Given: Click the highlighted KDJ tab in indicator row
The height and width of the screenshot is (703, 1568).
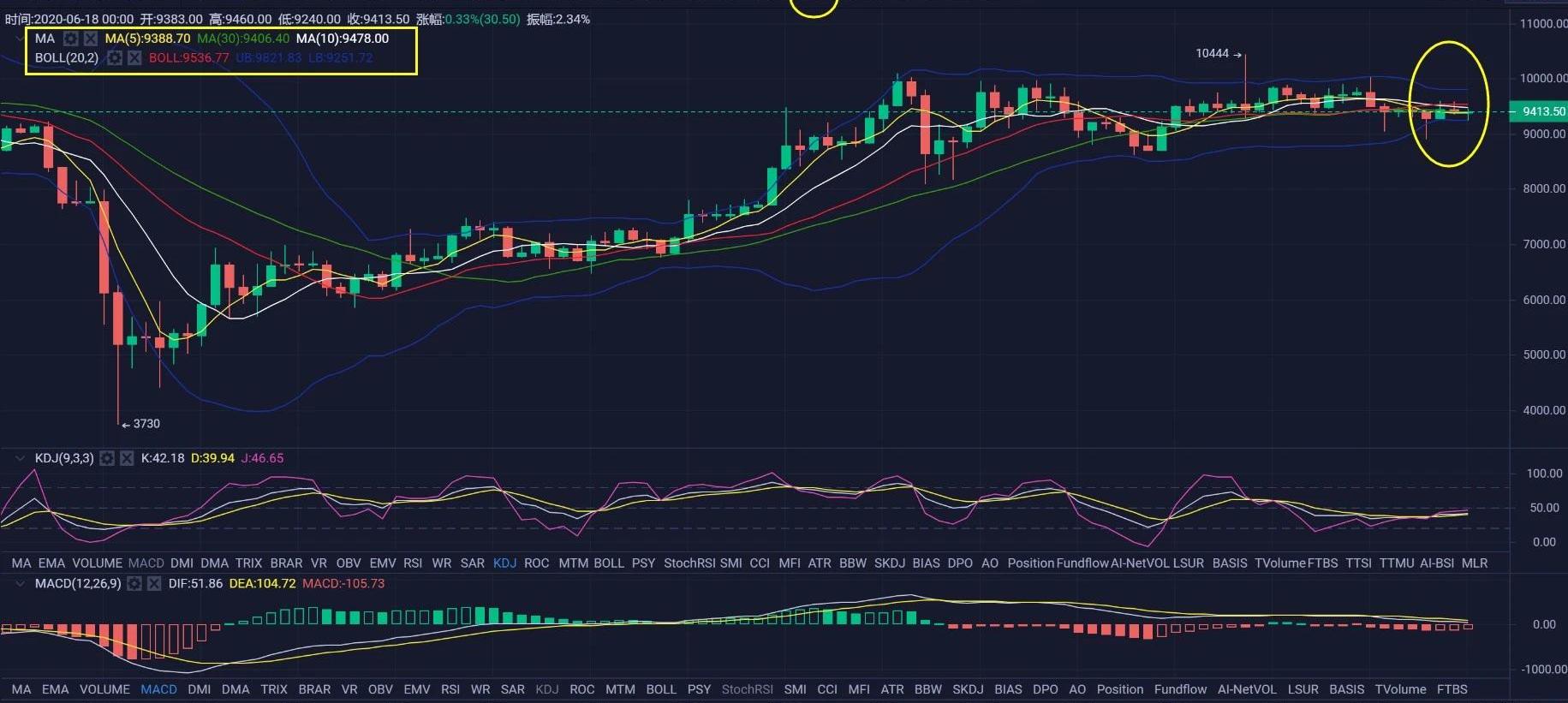Looking at the screenshot, I should pyautogui.click(x=504, y=563).
